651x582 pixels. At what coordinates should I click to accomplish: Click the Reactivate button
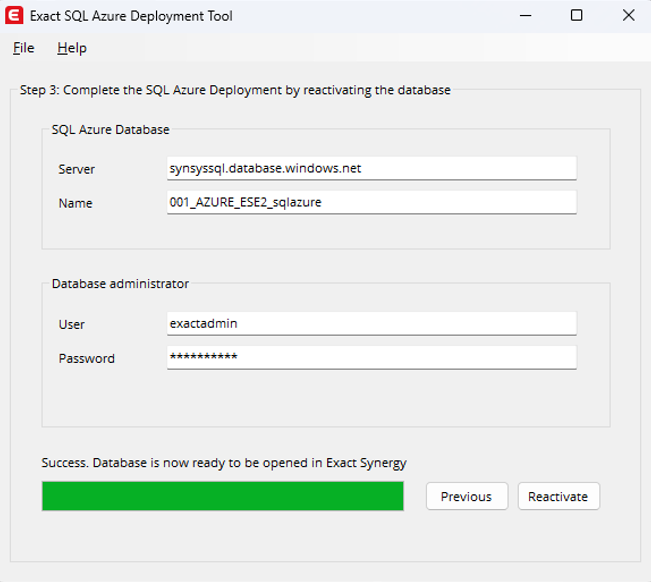[x=558, y=496]
